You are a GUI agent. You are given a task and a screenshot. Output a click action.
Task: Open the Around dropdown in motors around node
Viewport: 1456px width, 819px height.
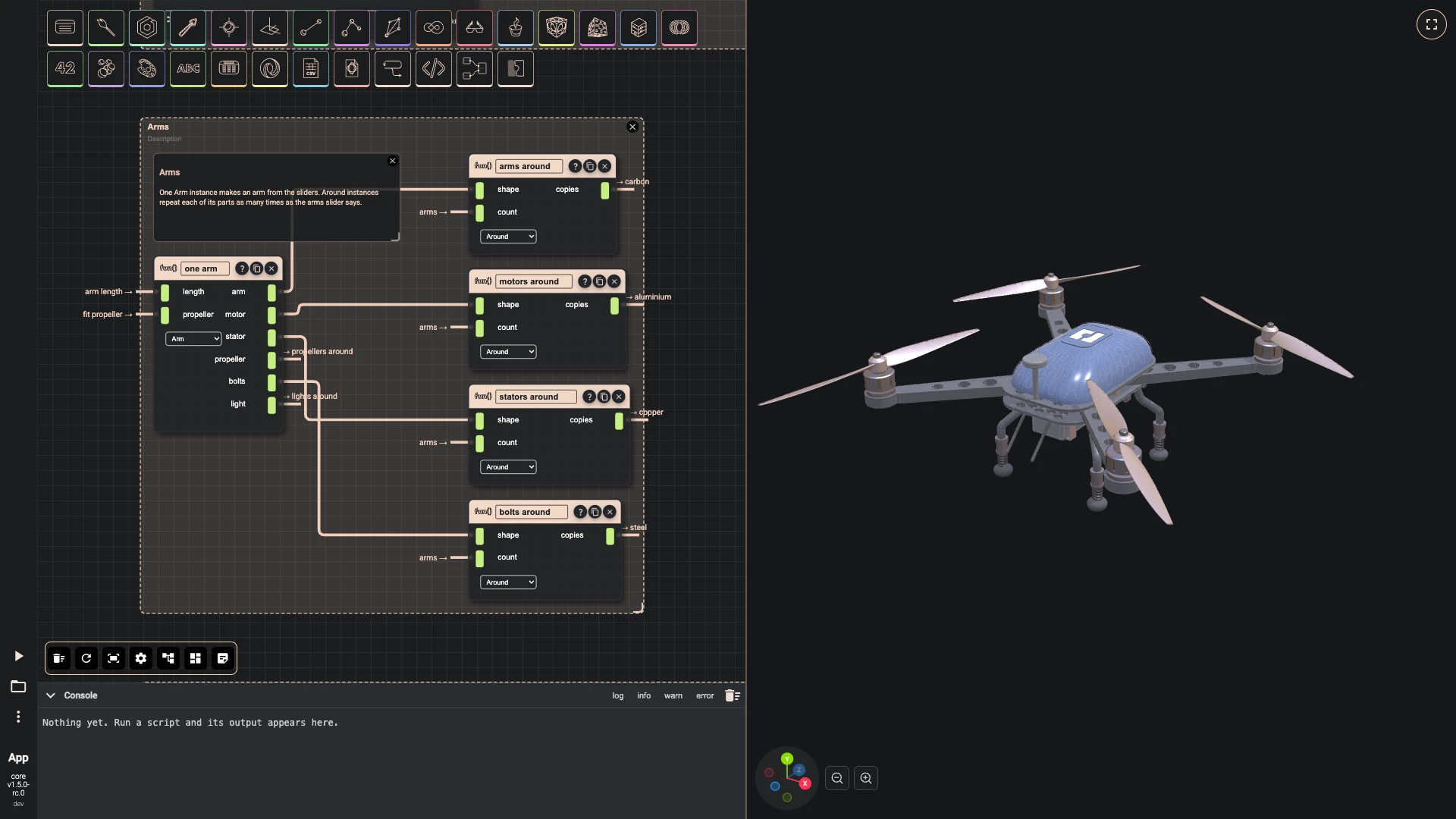pos(508,352)
